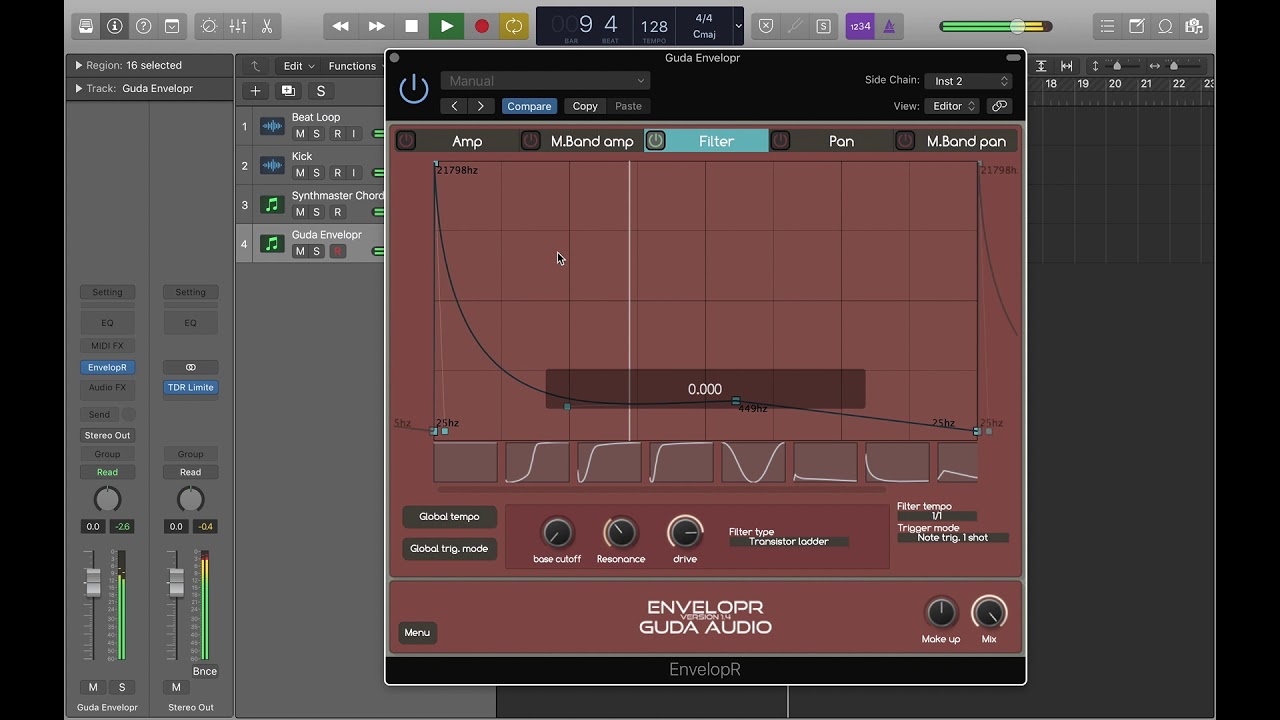Viewport: 1280px width, 720px height.
Task: Toggle the purple metronome icon
Action: [x=889, y=26]
